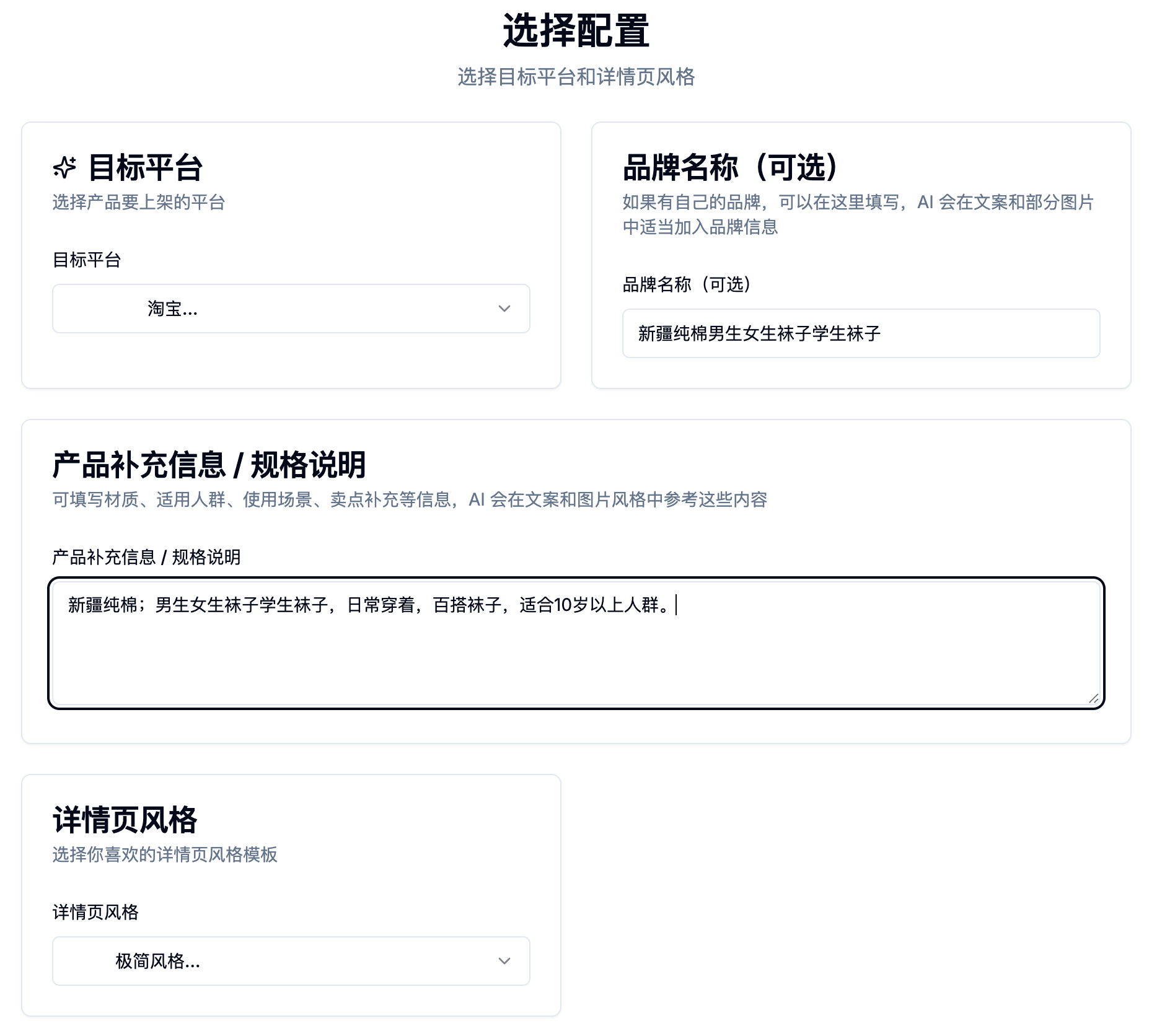Image resolution: width=1175 pixels, height=1036 pixels.
Task: Click the description 选择产品要上架的平台
Action: click(138, 202)
